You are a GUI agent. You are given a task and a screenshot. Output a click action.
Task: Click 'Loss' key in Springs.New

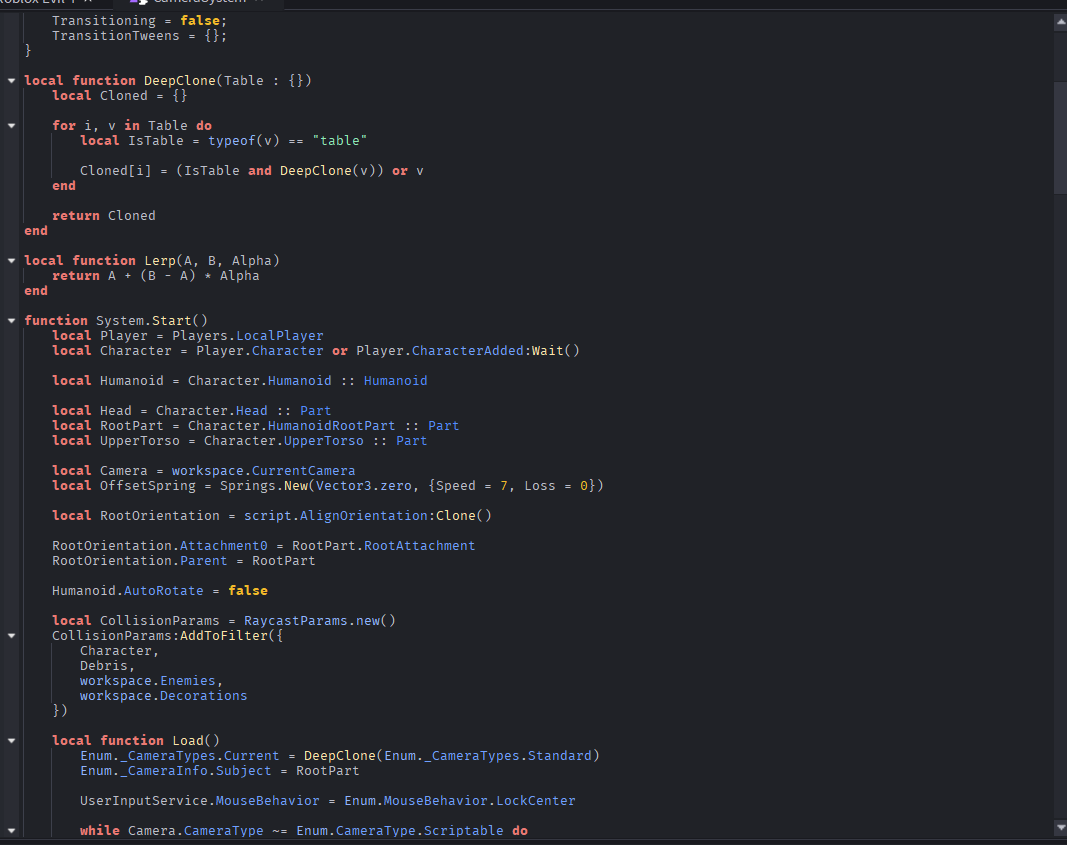click(540, 485)
